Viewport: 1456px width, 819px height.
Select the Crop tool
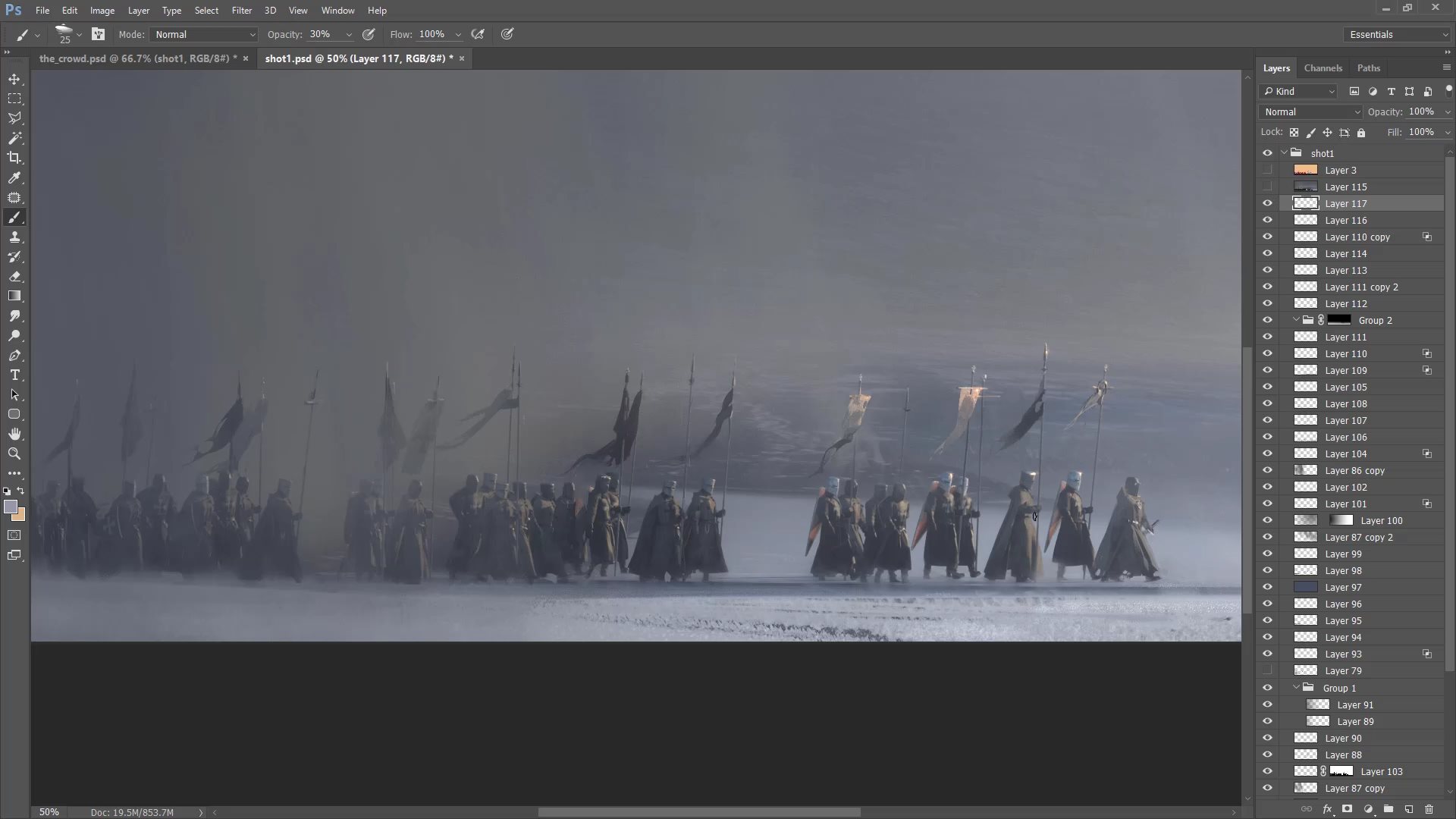pos(14,158)
